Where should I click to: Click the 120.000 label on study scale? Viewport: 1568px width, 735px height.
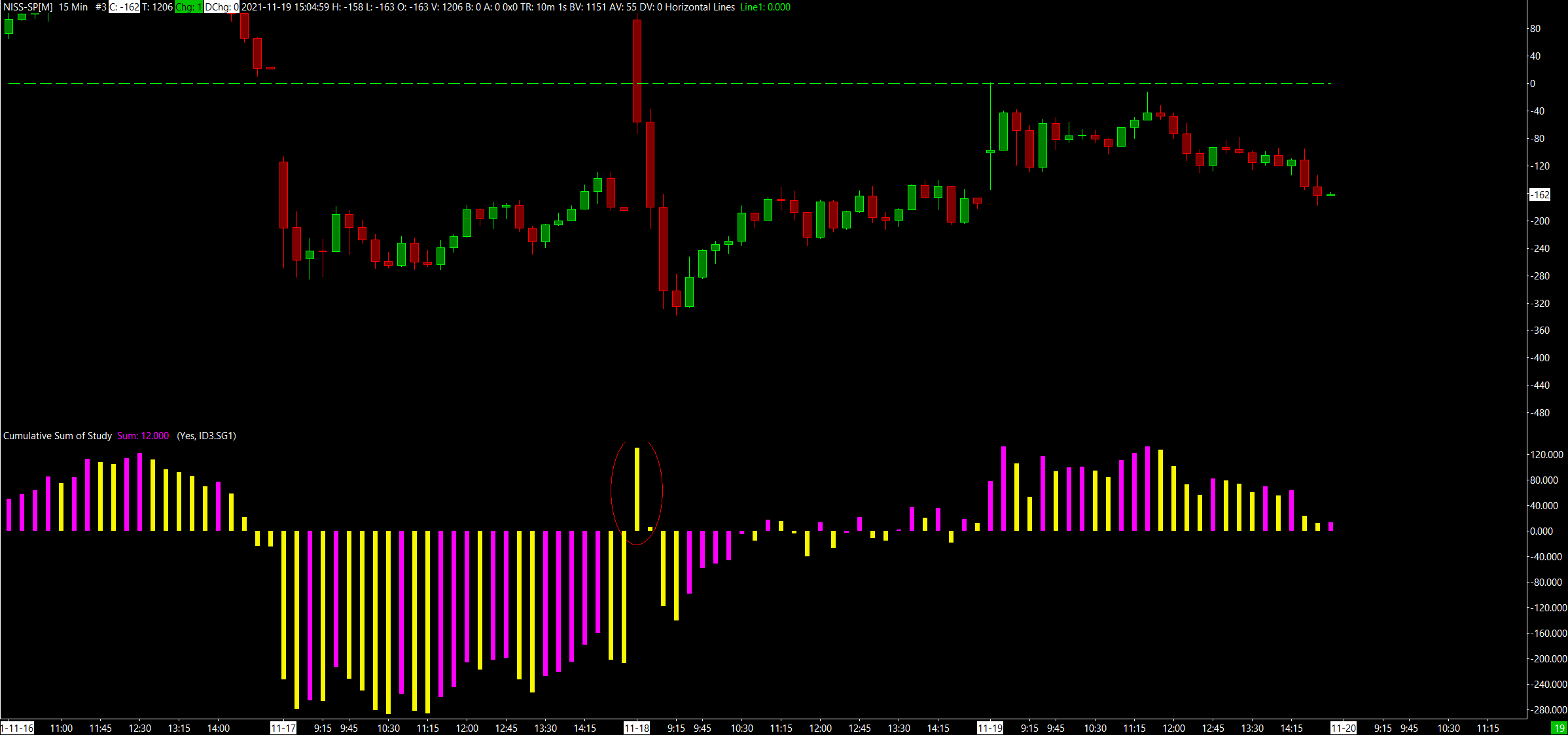click(x=1546, y=454)
